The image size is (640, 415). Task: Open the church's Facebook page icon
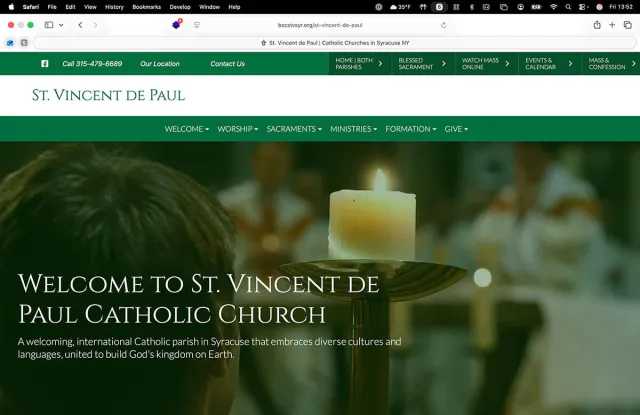tap(45, 64)
